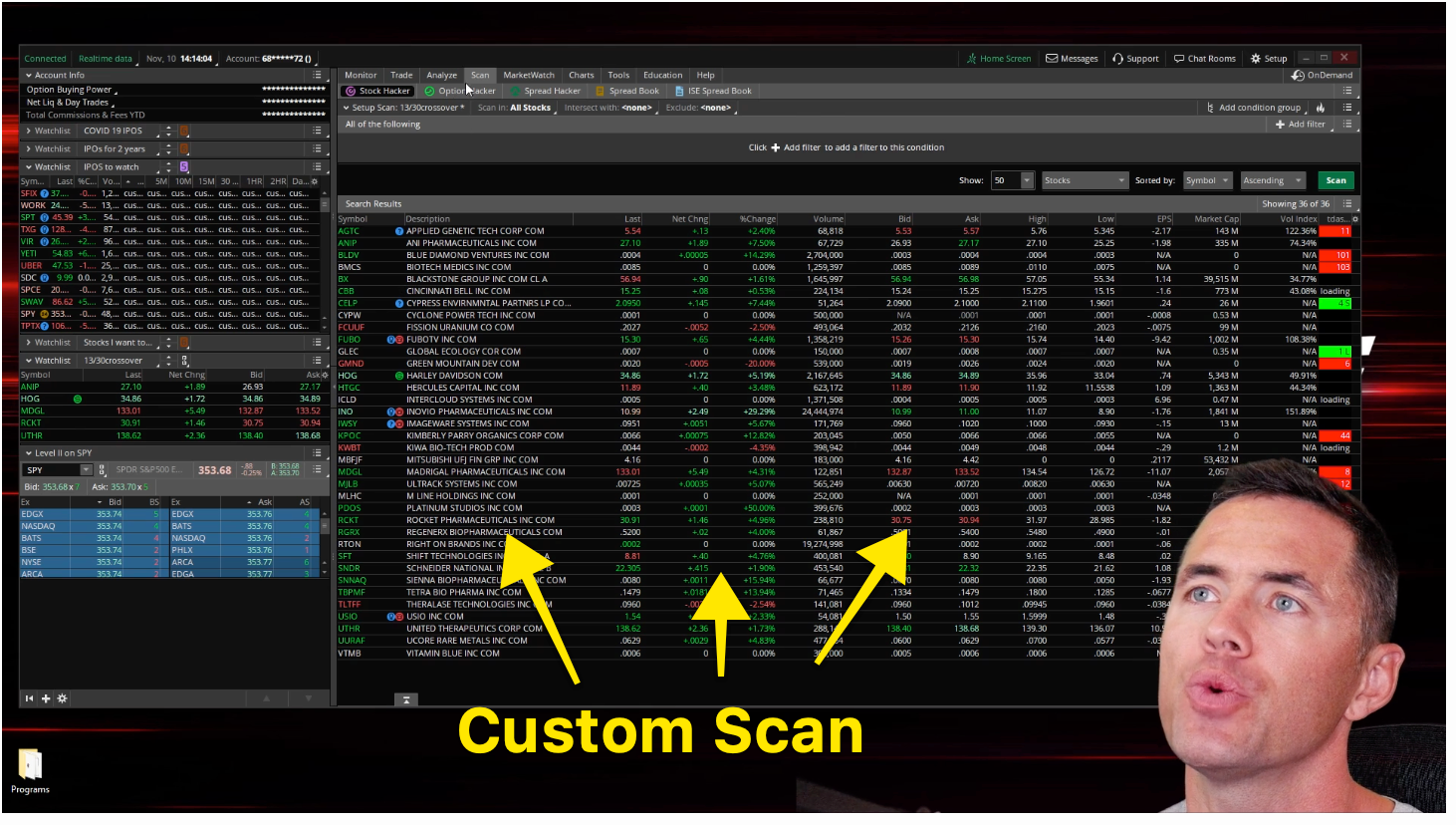Click the flame sizzle index icon
1456x825 pixels.
click(x=1321, y=108)
